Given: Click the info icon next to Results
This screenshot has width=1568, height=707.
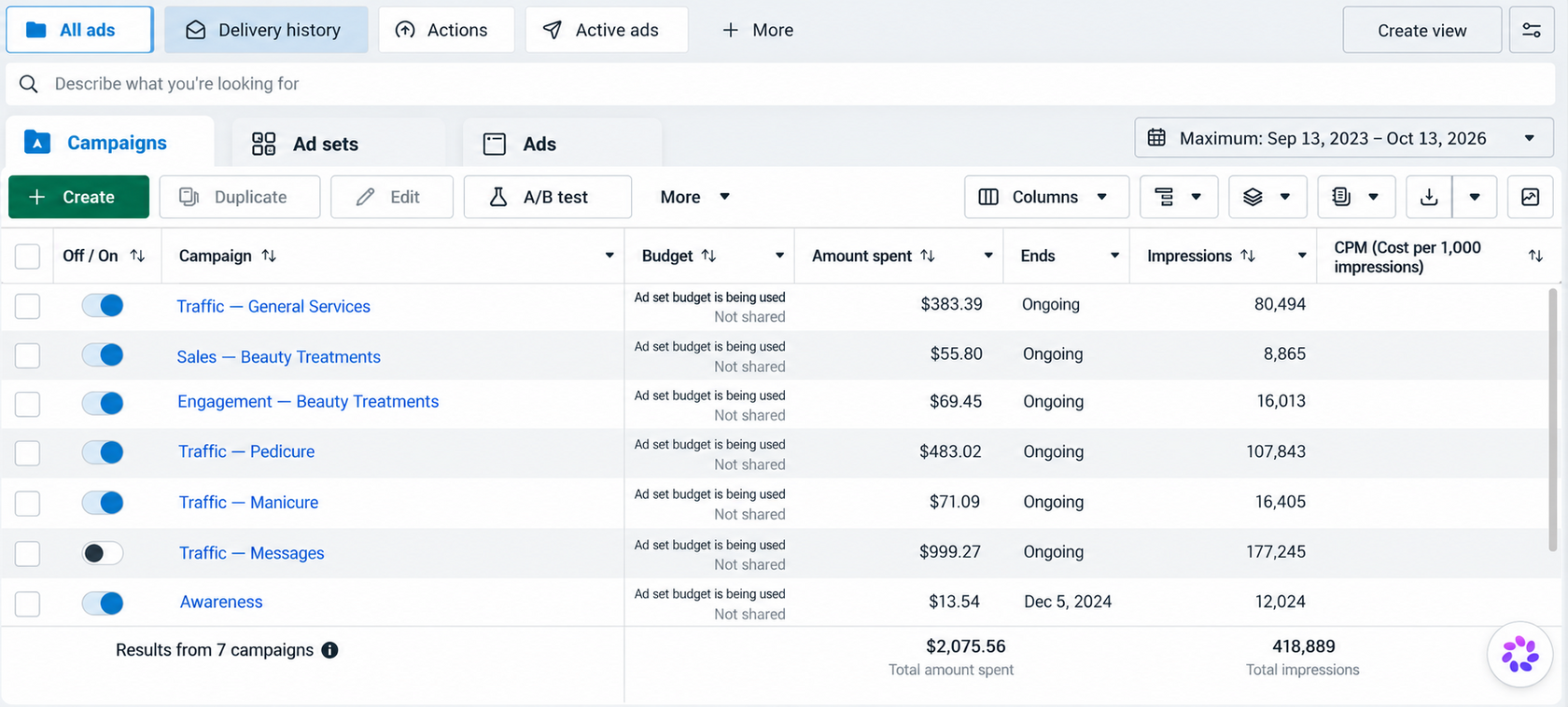Looking at the screenshot, I should 329,650.
